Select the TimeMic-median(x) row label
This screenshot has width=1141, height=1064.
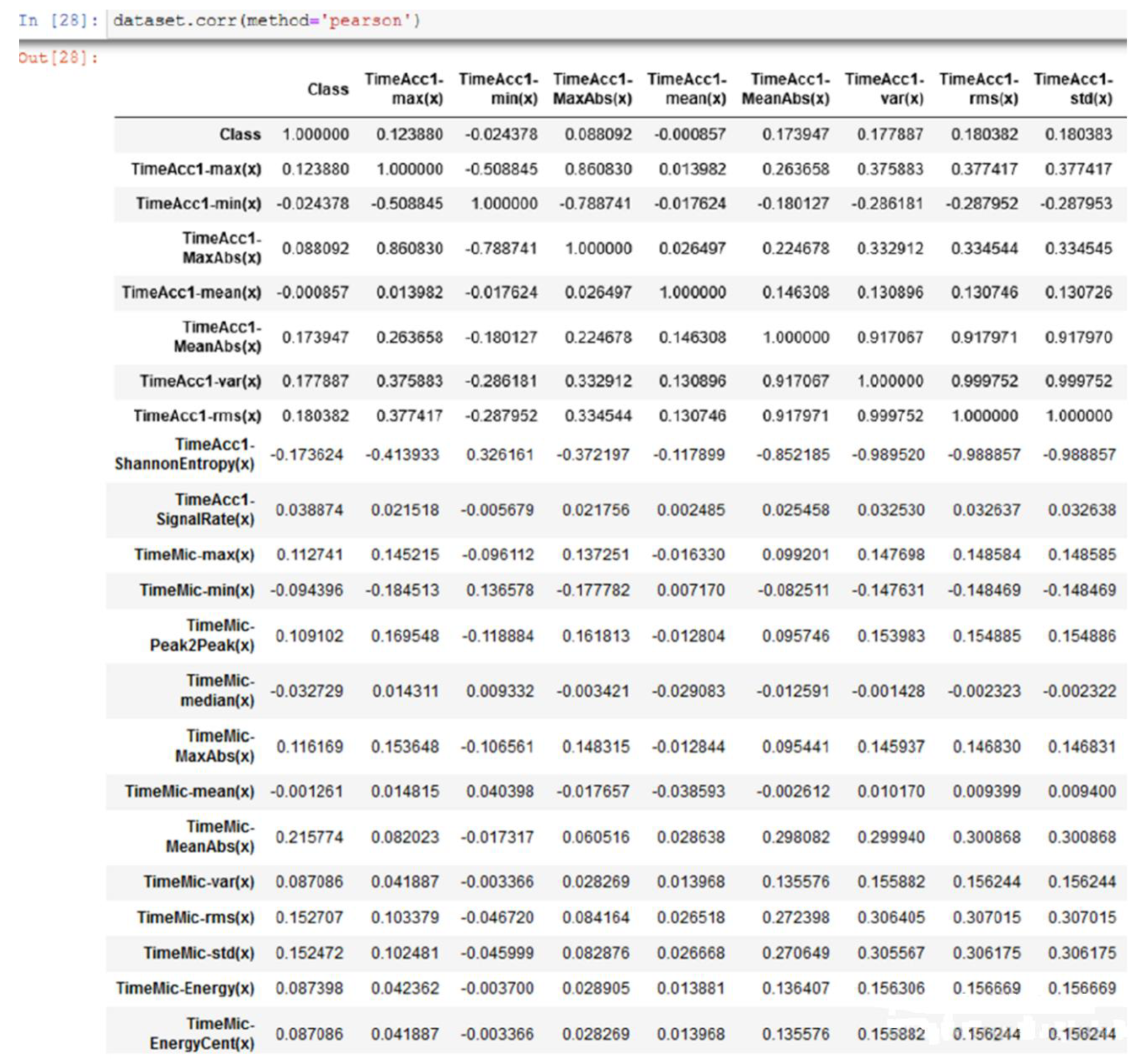217,690
